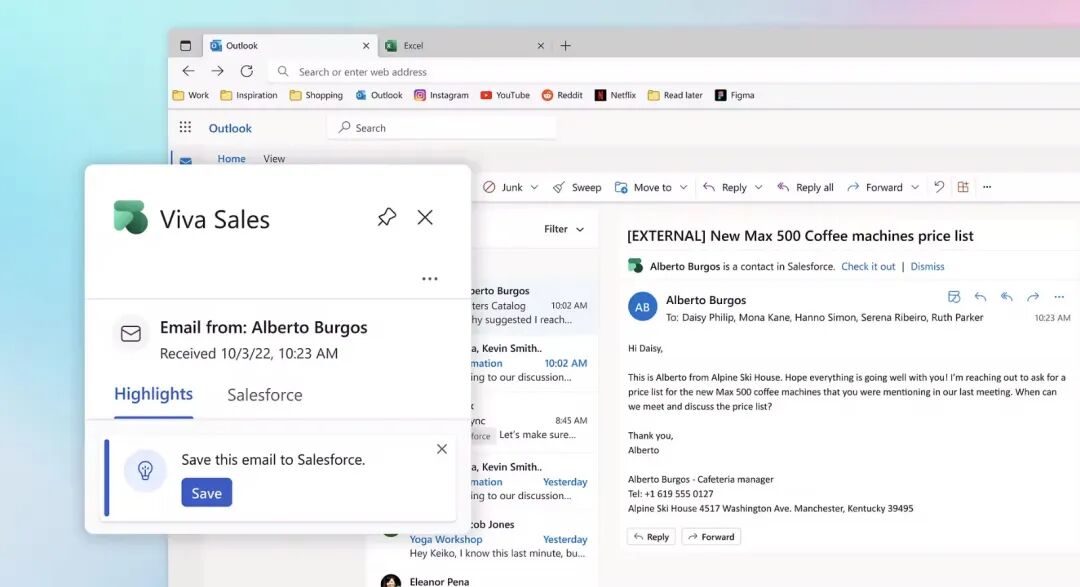Follow the Check it out link
The width and height of the screenshot is (1080, 587).
868,266
